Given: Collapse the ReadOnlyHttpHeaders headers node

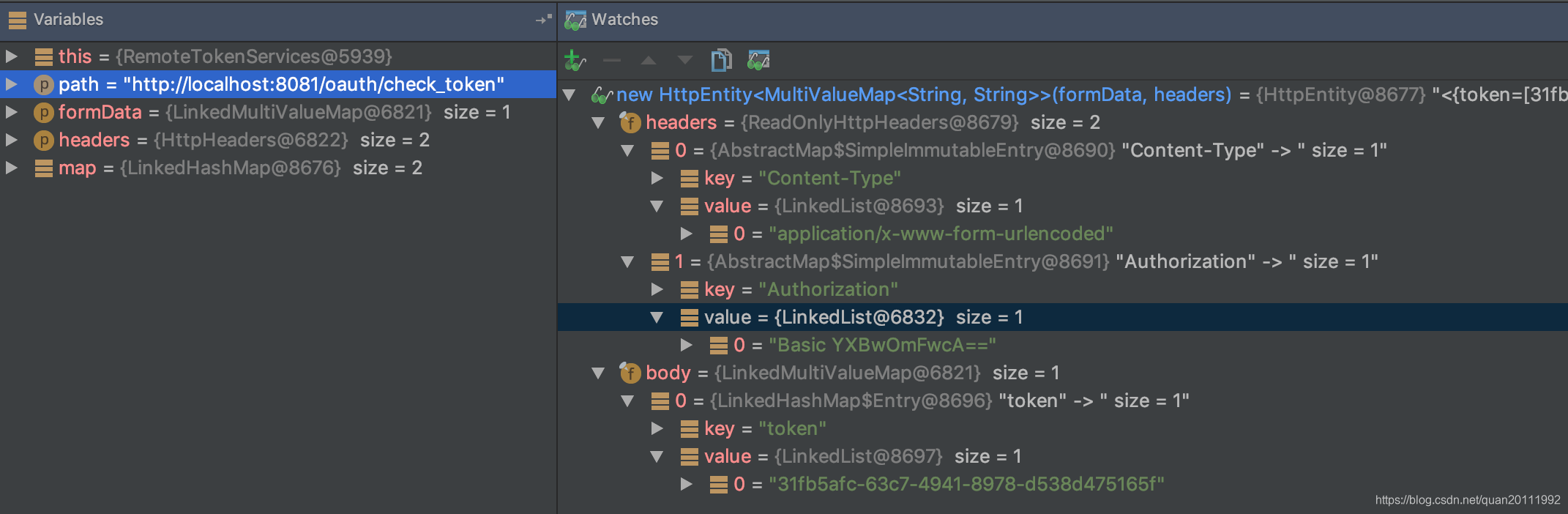Looking at the screenshot, I should click(598, 123).
